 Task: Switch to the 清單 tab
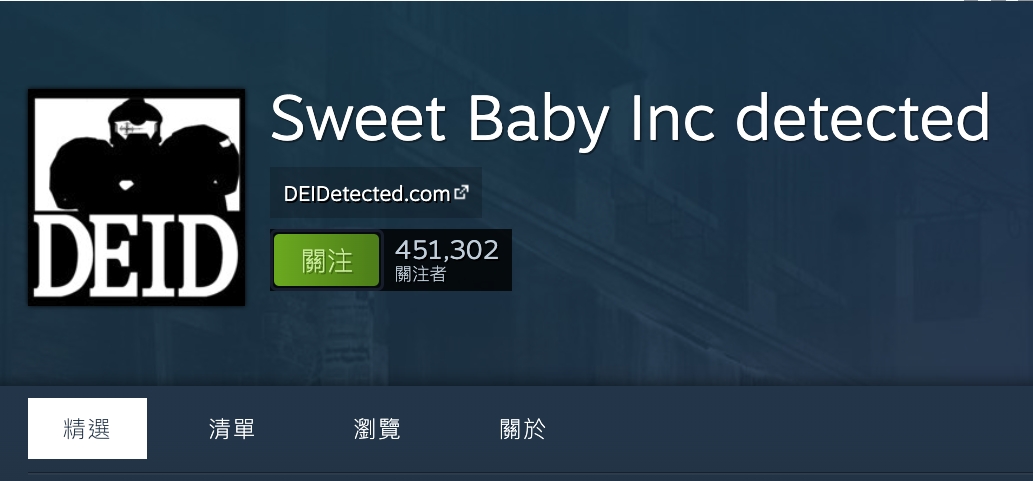click(x=232, y=428)
